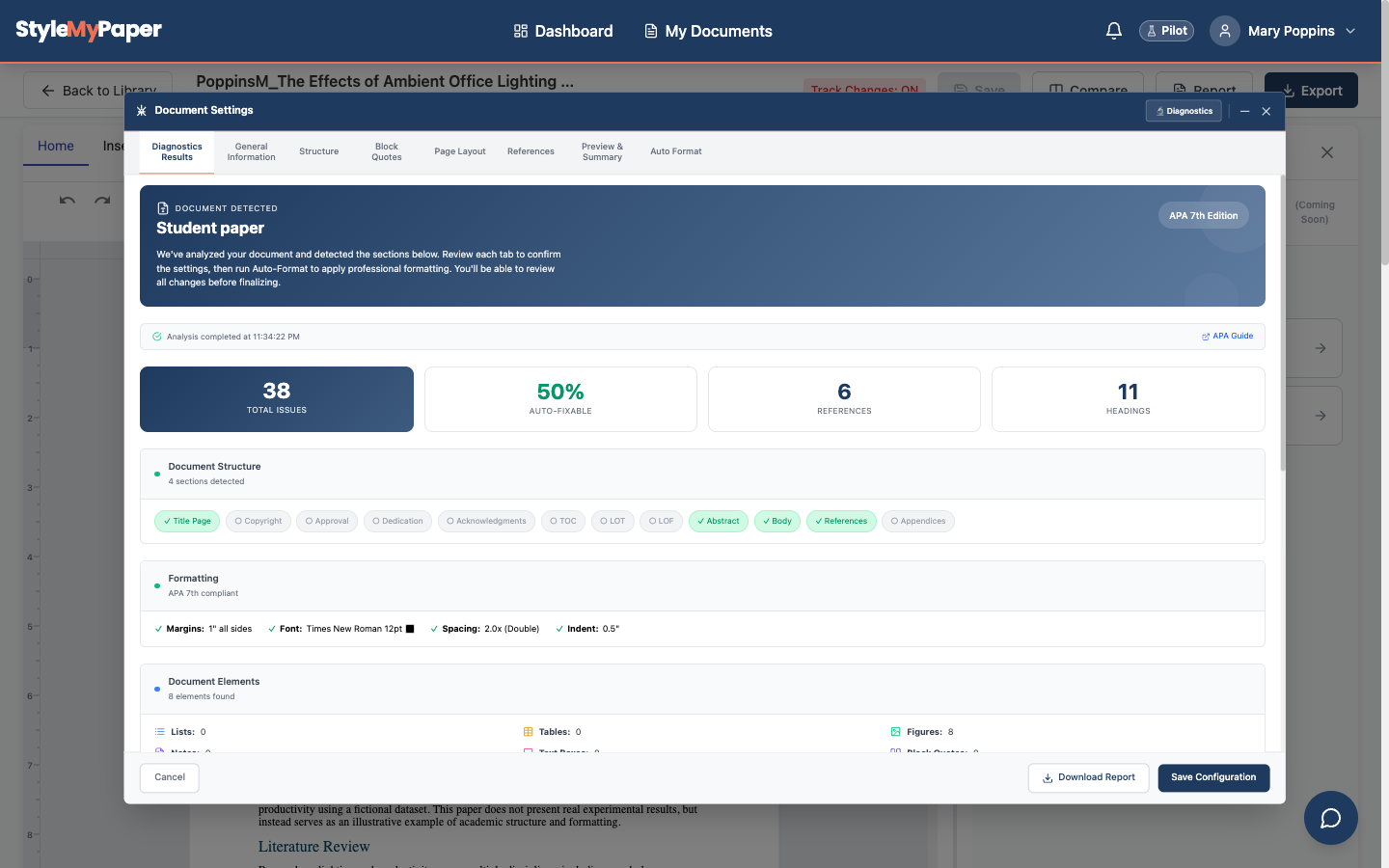Minimize the Document Settings dialog
Viewport: 1389px width, 868px height.
tap(1245, 112)
